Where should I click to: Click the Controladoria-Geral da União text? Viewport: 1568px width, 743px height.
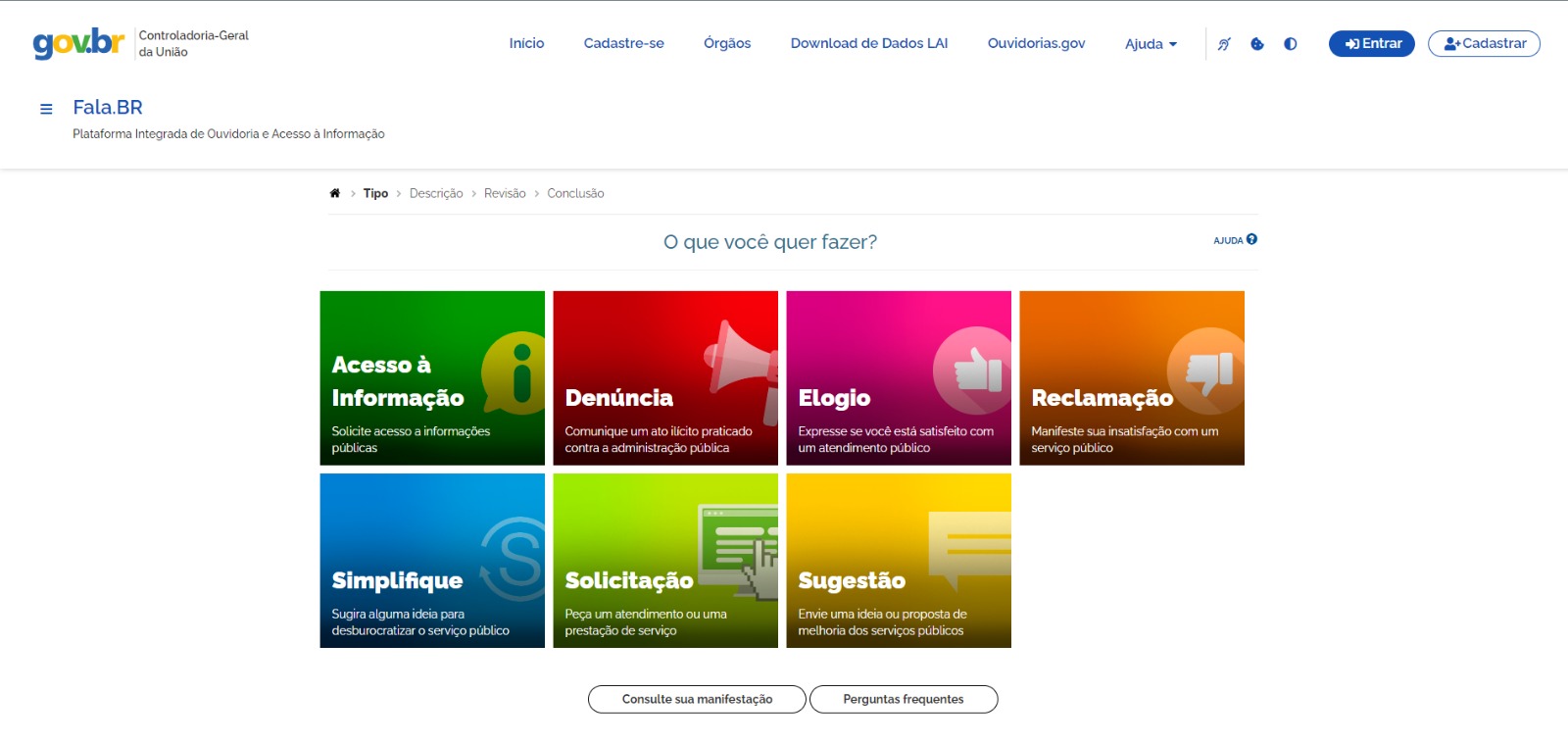pyautogui.click(x=193, y=44)
